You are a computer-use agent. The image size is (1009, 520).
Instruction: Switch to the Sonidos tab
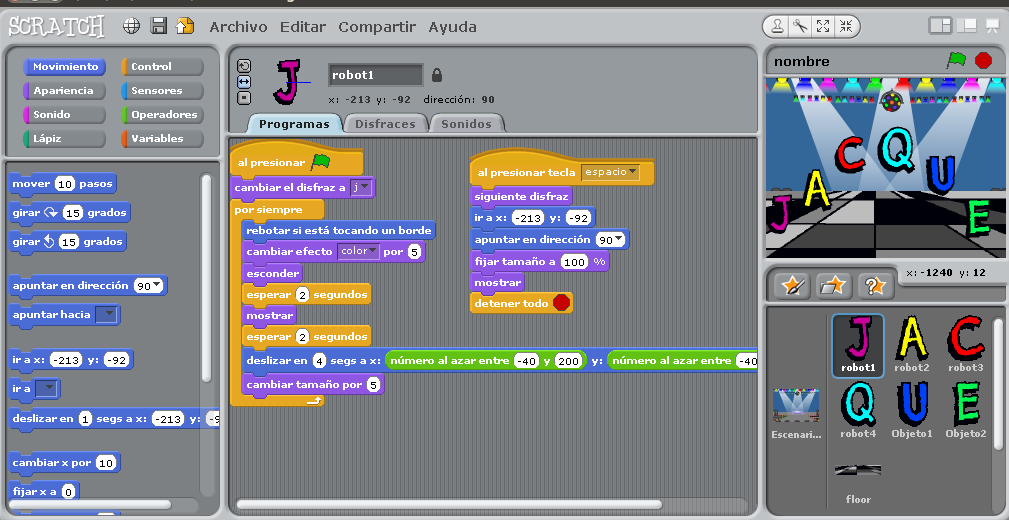(x=466, y=124)
